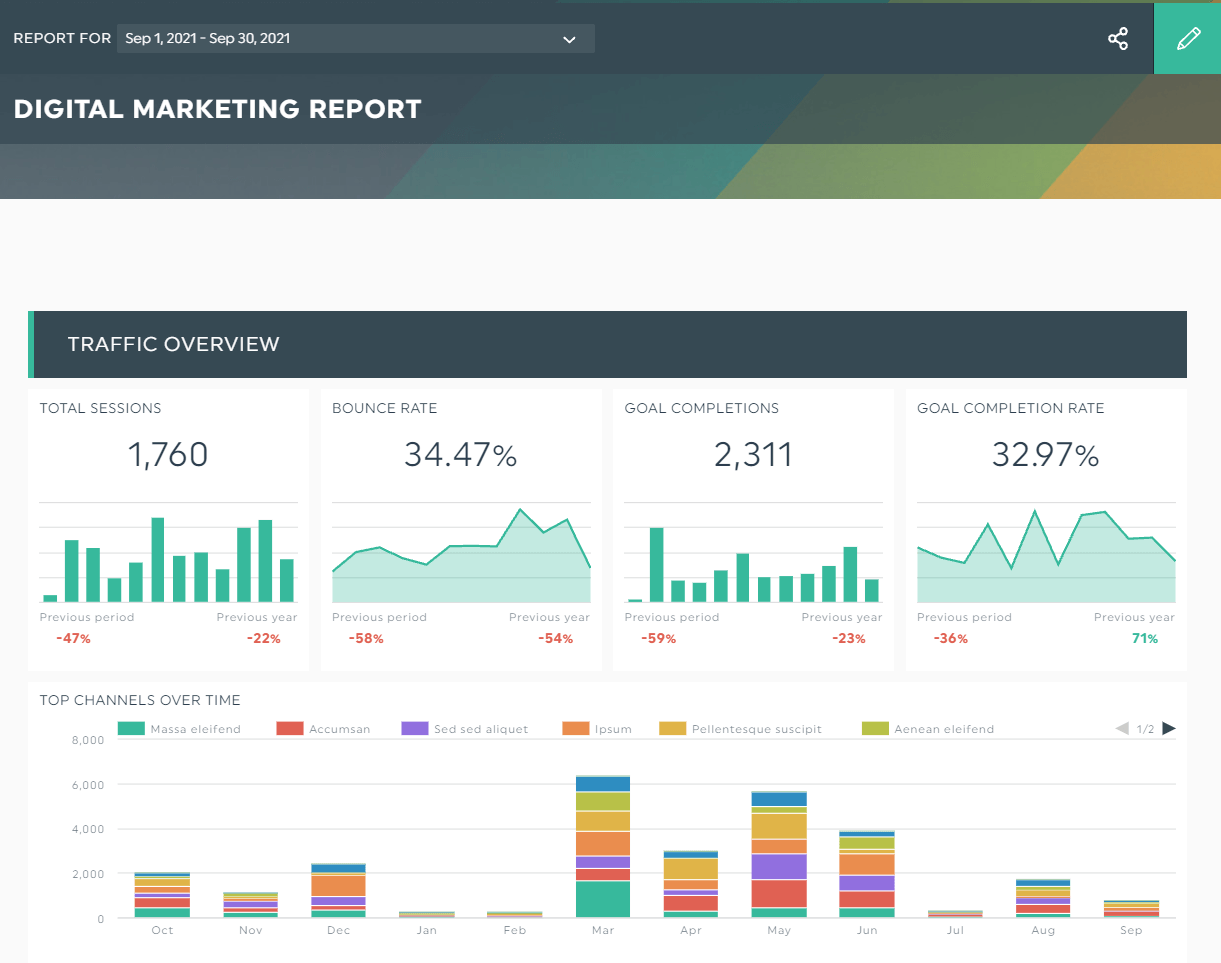Click the -58% previous period value

[x=366, y=638]
